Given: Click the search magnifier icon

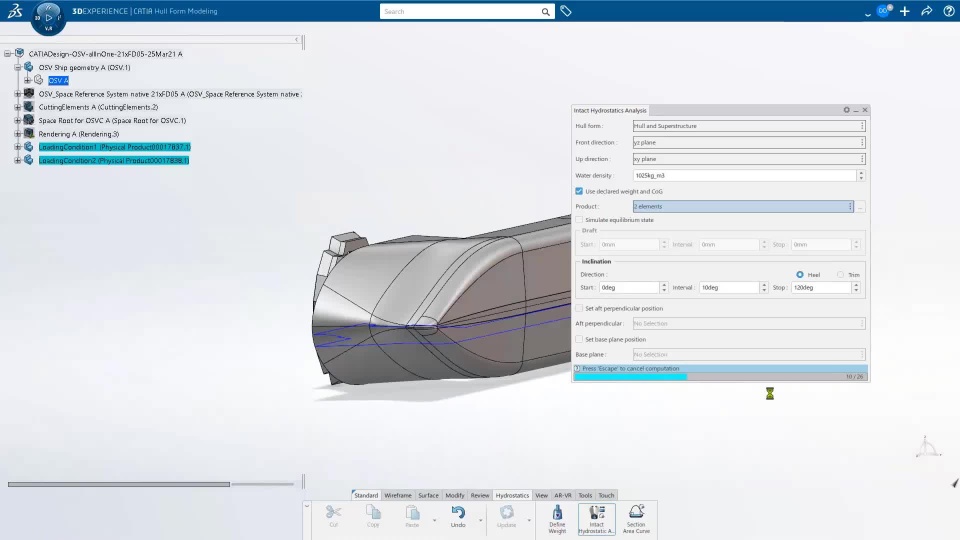Looking at the screenshot, I should pyautogui.click(x=545, y=12).
